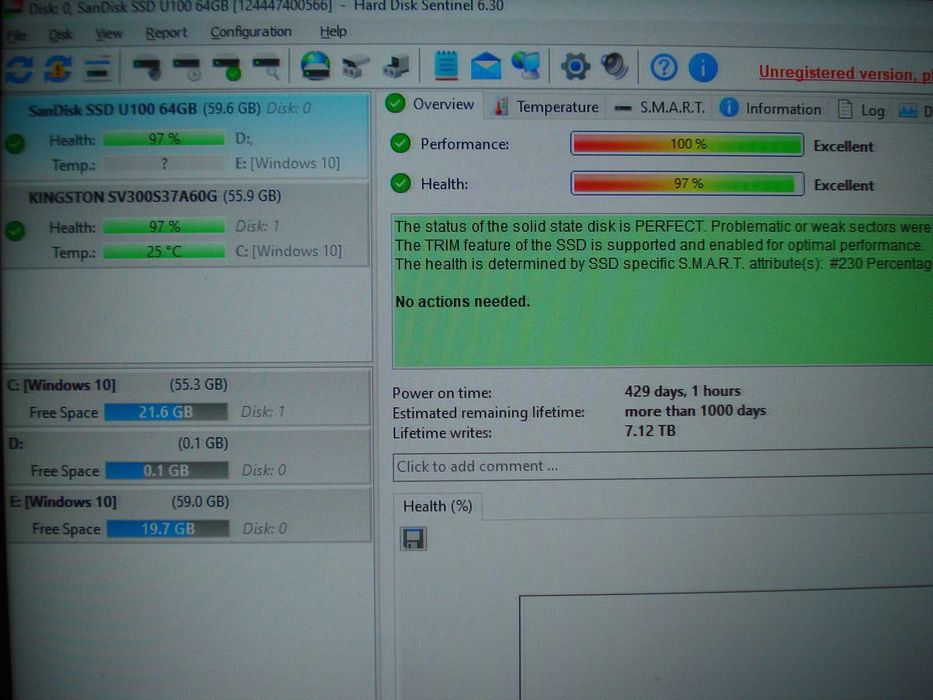Open the View menu
Screen dimensions: 933x700
(108, 34)
